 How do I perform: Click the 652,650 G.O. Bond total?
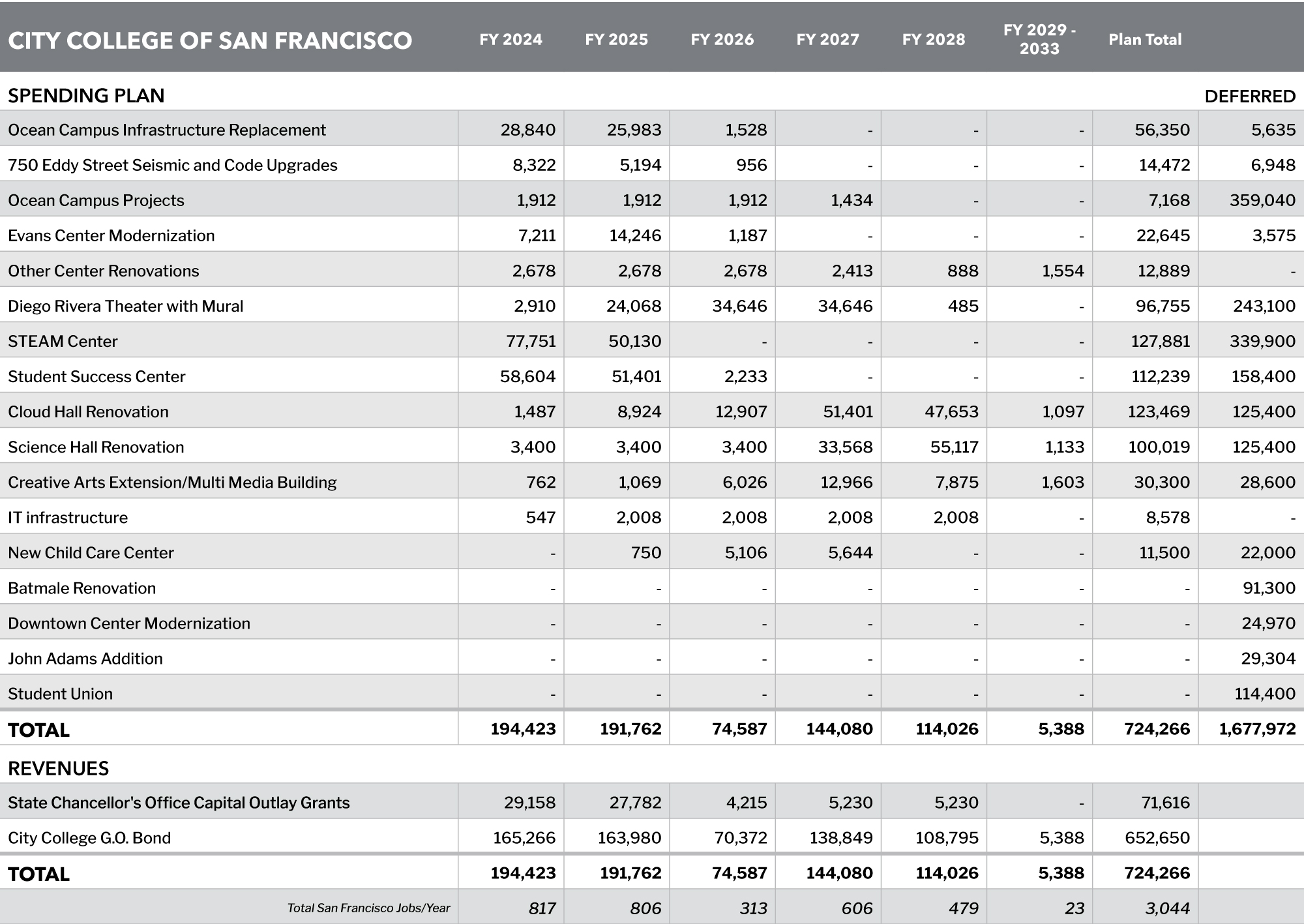(1157, 837)
